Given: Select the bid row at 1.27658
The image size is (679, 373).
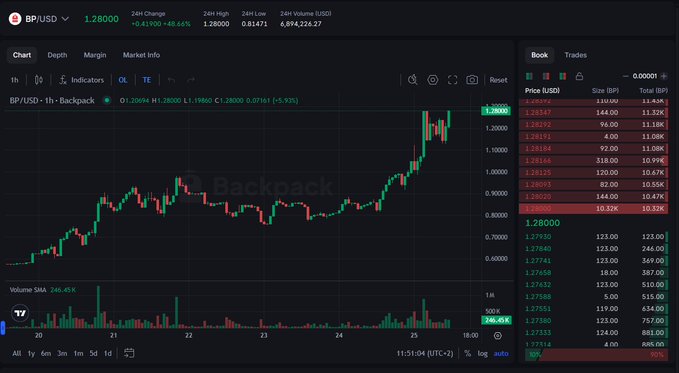Looking at the screenshot, I should 594,273.
